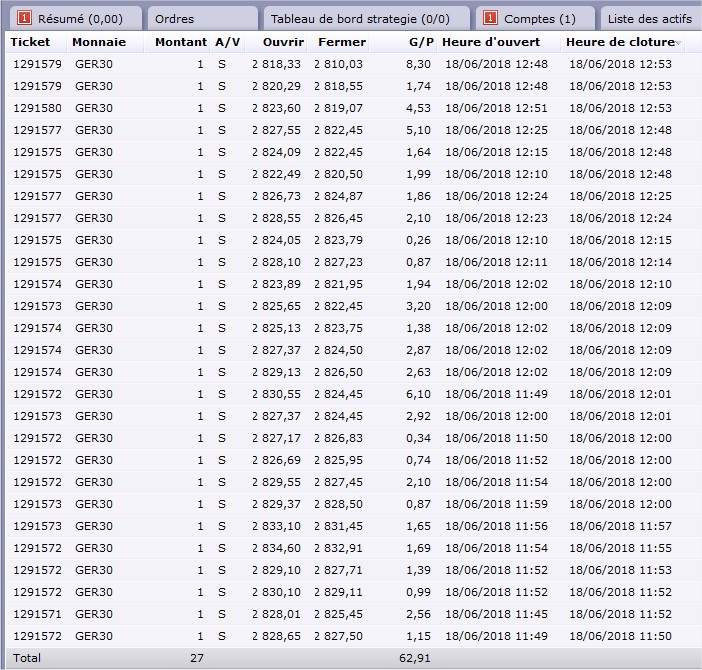Select open price 2 829,13

(x=276, y=372)
